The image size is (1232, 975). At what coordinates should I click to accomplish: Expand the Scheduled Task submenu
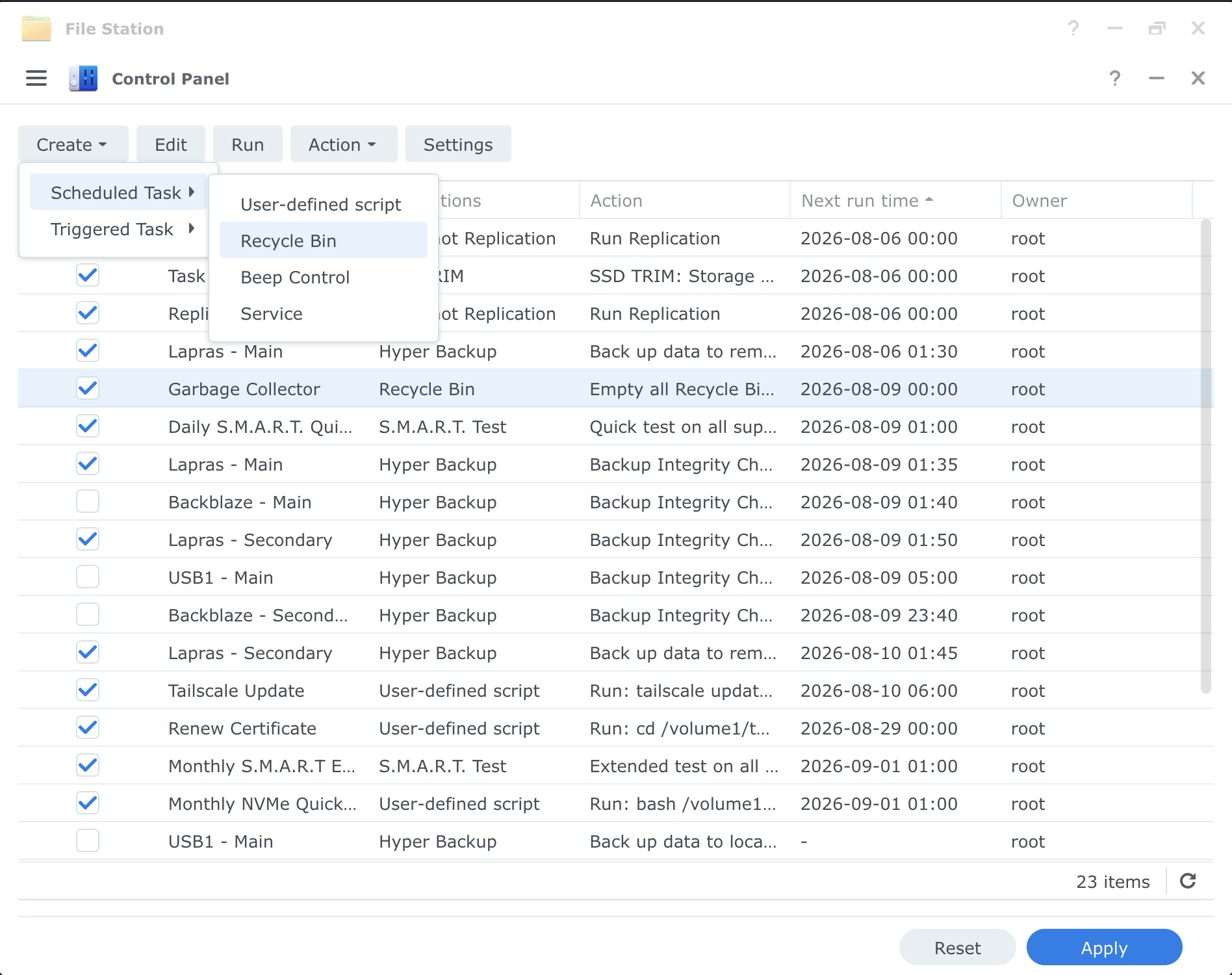pyautogui.click(x=119, y=192)
